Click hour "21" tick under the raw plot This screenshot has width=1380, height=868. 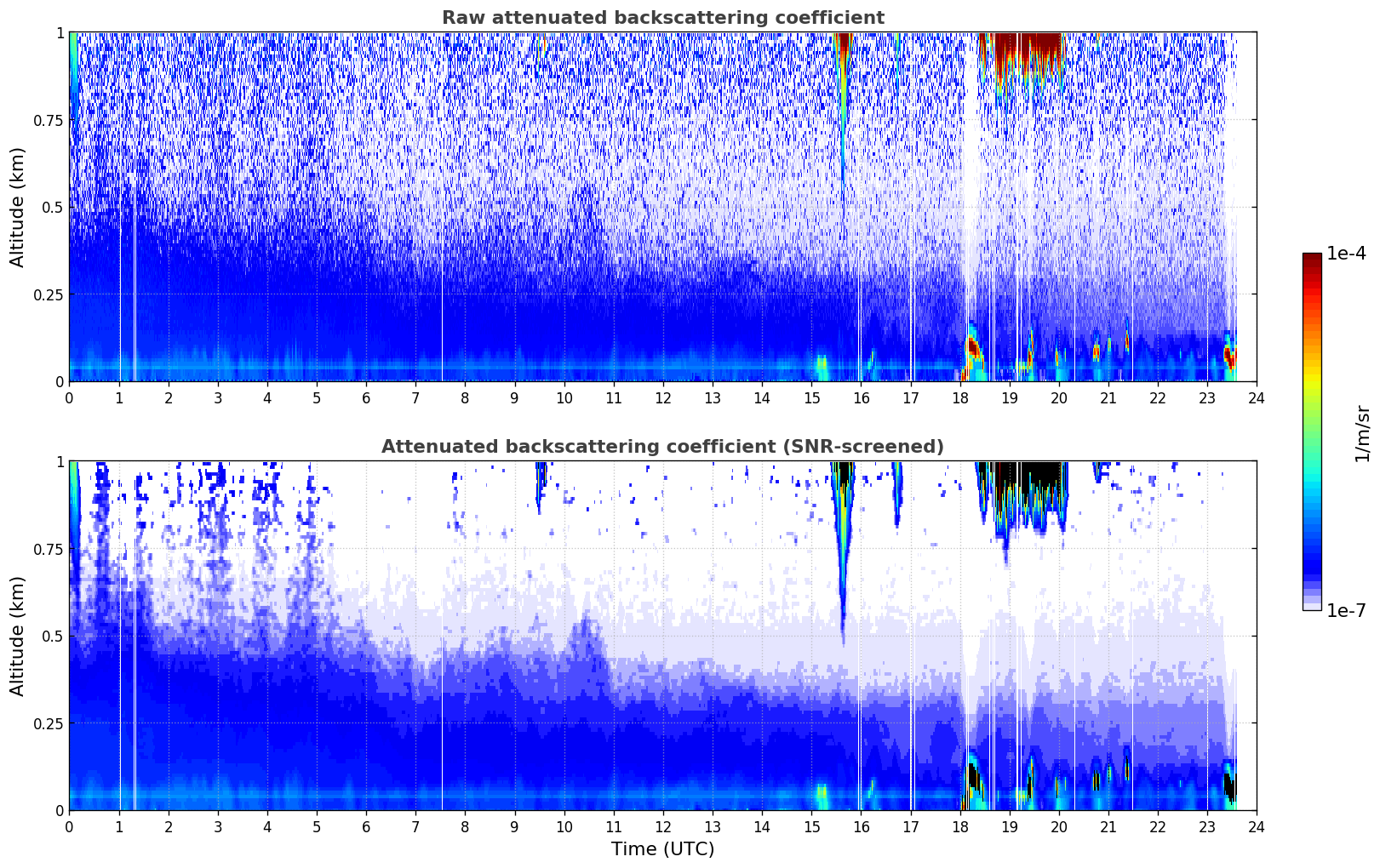click(x=1108, y=397)
